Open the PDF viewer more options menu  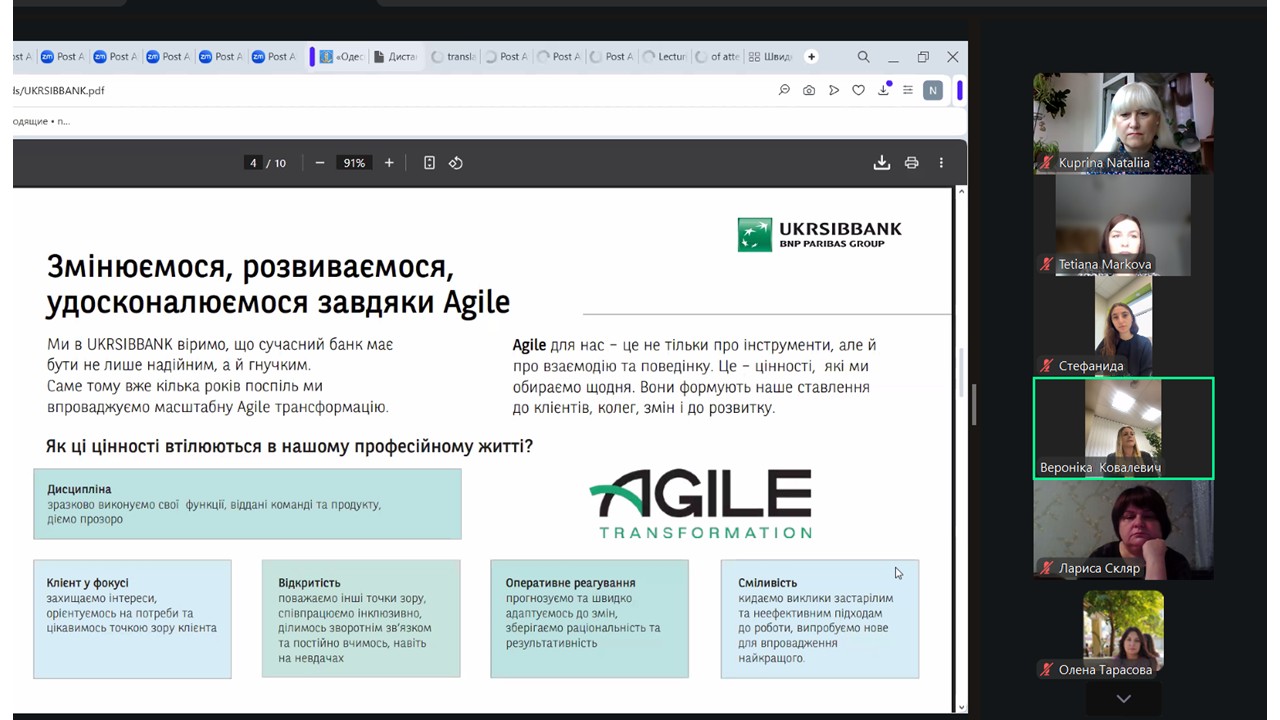[941, 163]
